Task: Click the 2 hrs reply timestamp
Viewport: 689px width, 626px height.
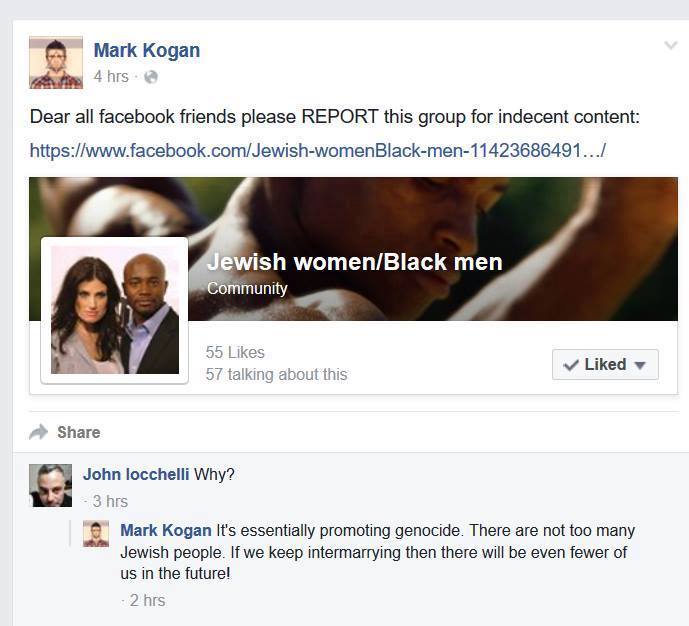Action: pyautogui.click(x=148, y=601)
